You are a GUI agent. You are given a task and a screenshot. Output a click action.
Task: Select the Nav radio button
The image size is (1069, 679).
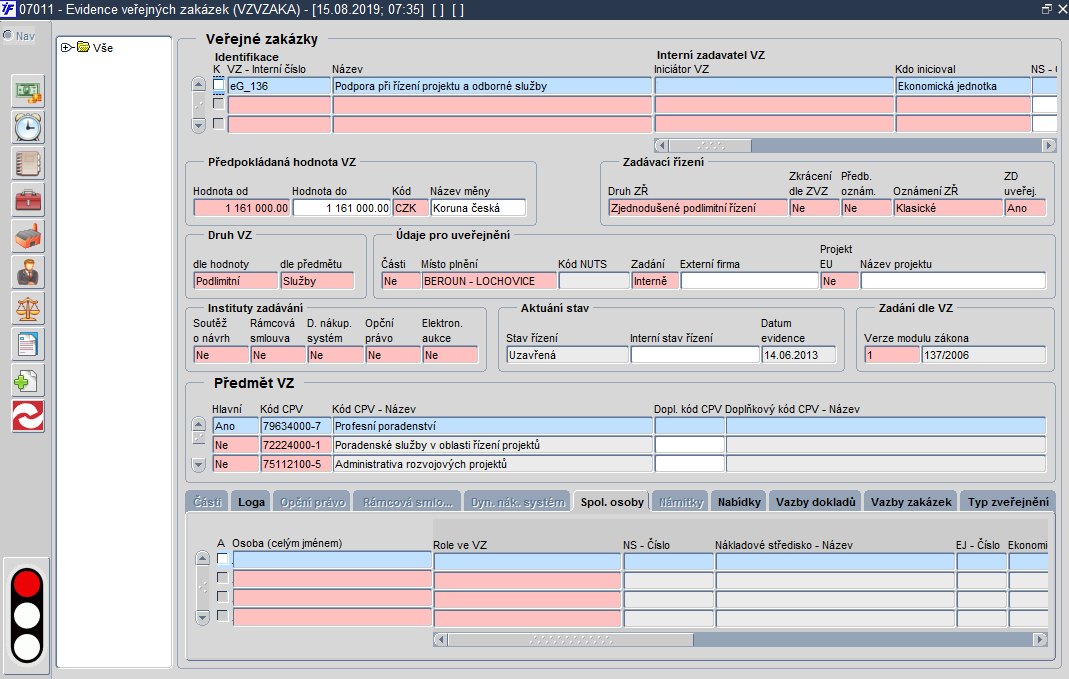pyautogui.click(x=8, y=35)
